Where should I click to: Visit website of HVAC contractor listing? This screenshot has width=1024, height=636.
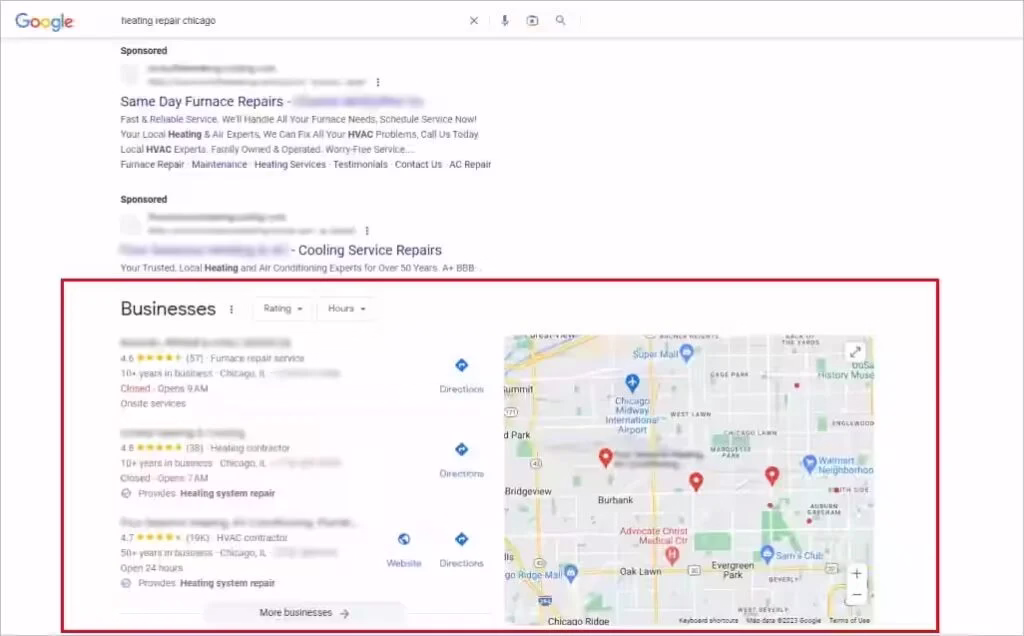coord(404,549)
